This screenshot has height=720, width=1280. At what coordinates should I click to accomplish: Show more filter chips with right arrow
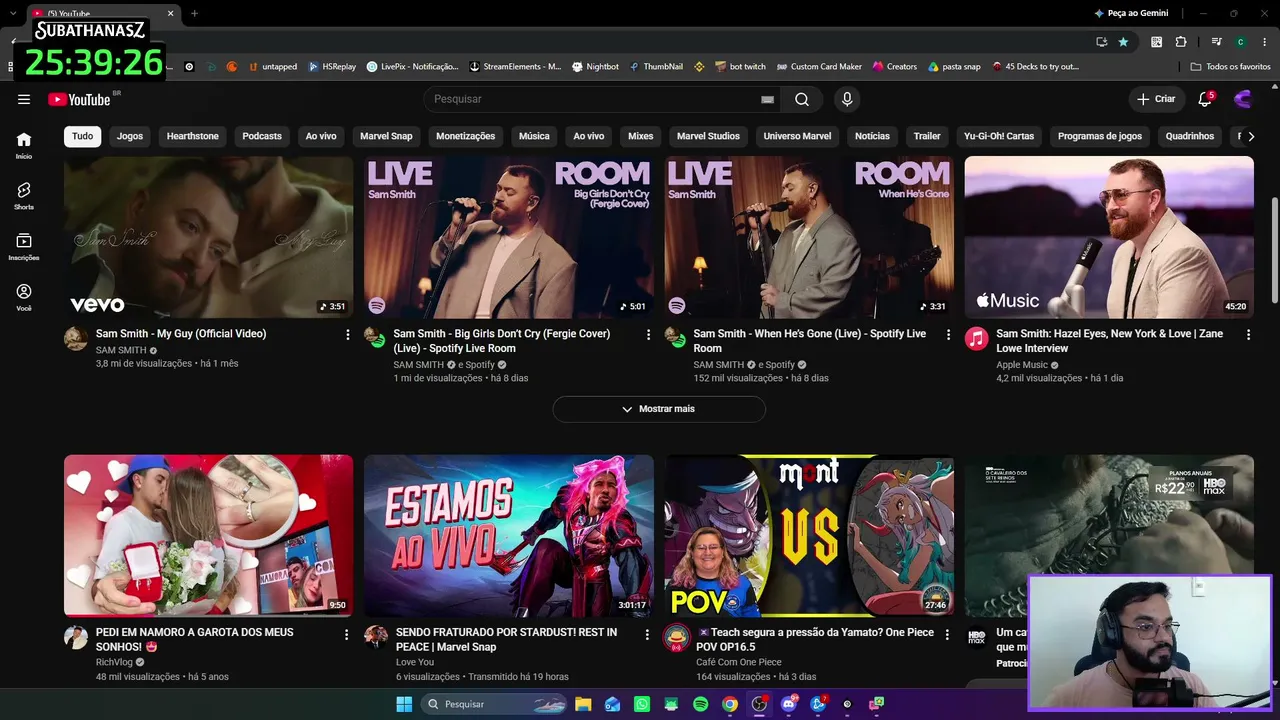click(x=1250, y=136)
